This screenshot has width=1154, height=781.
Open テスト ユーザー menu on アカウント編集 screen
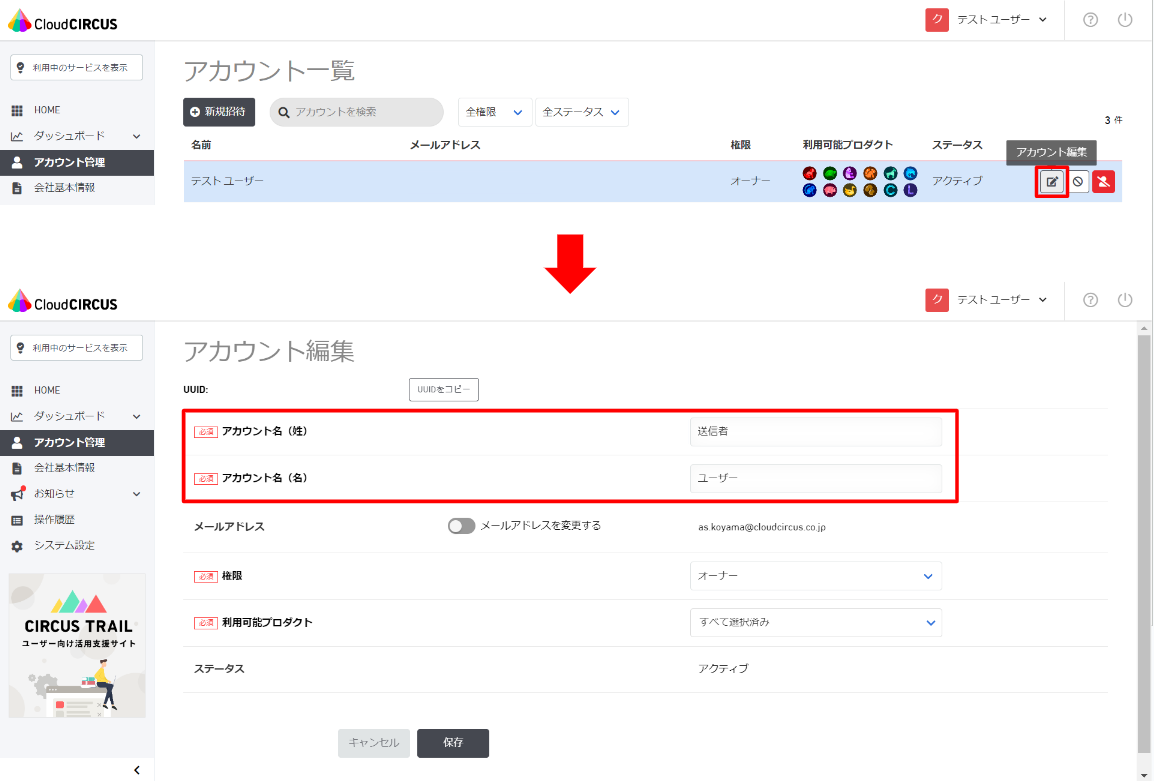[x=1002, y=300]
